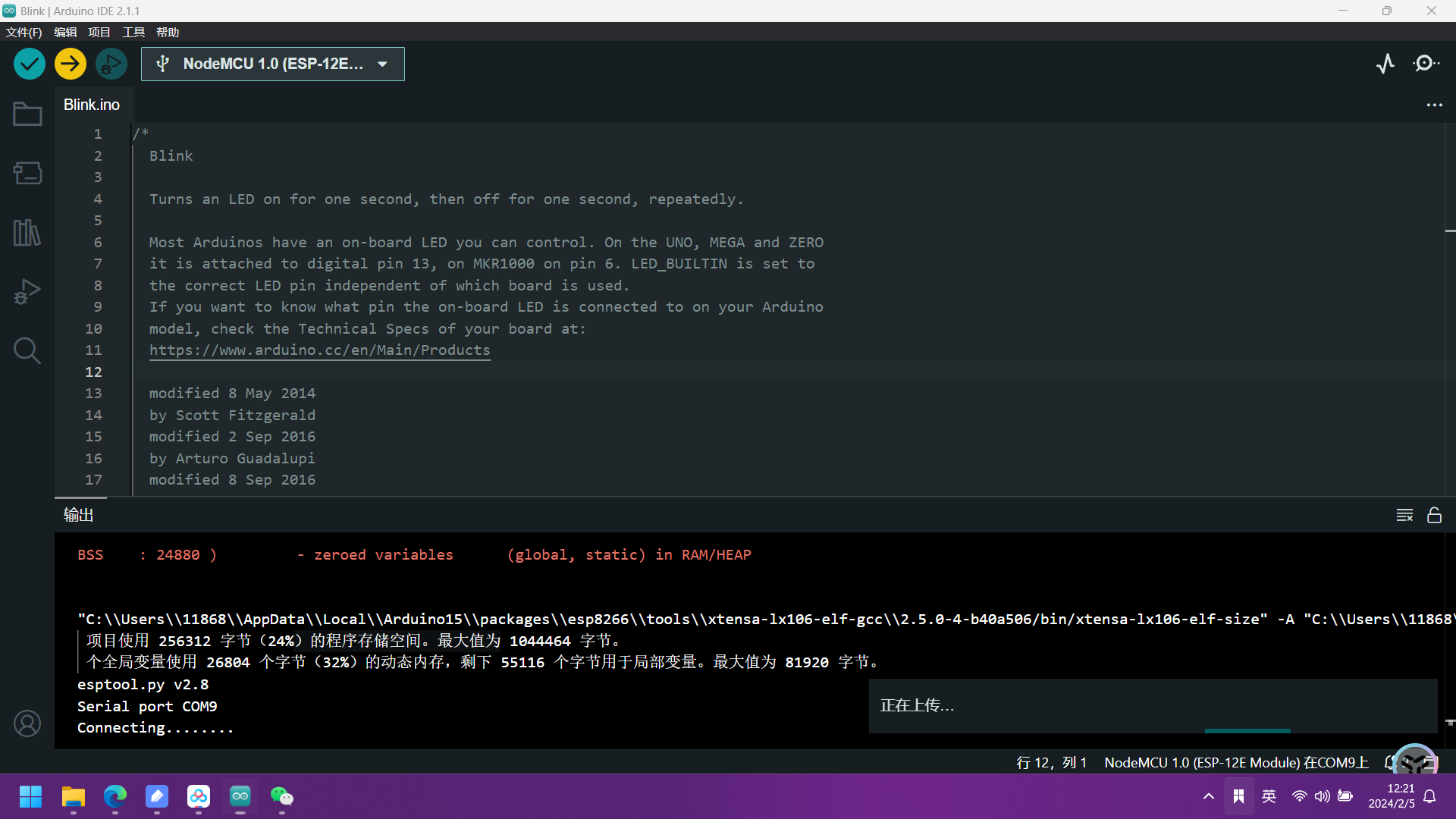Open the 项目 menu

click(x=99, y=32)
